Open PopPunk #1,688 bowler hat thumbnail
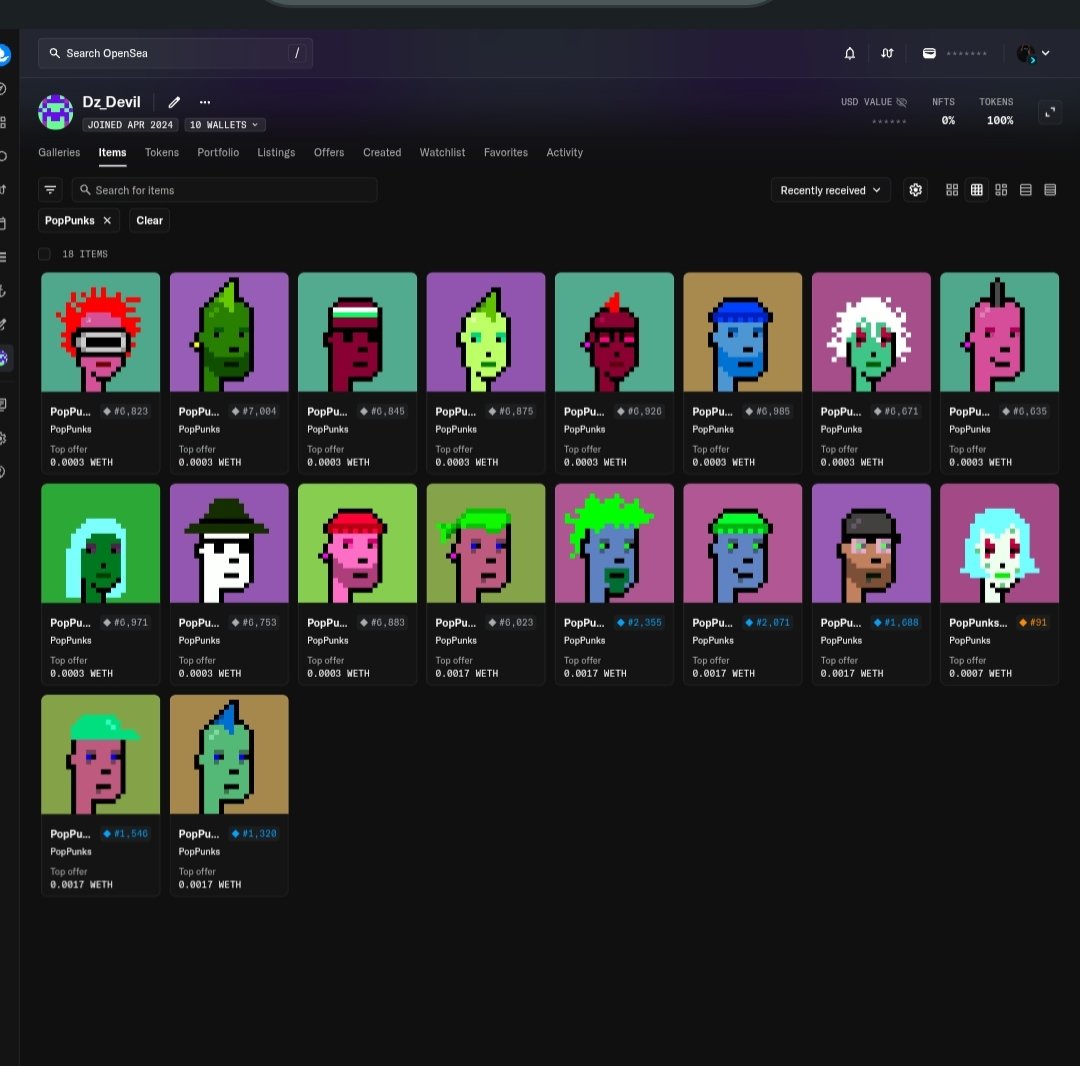The image size is (1080, 1066). click(871, 543)
